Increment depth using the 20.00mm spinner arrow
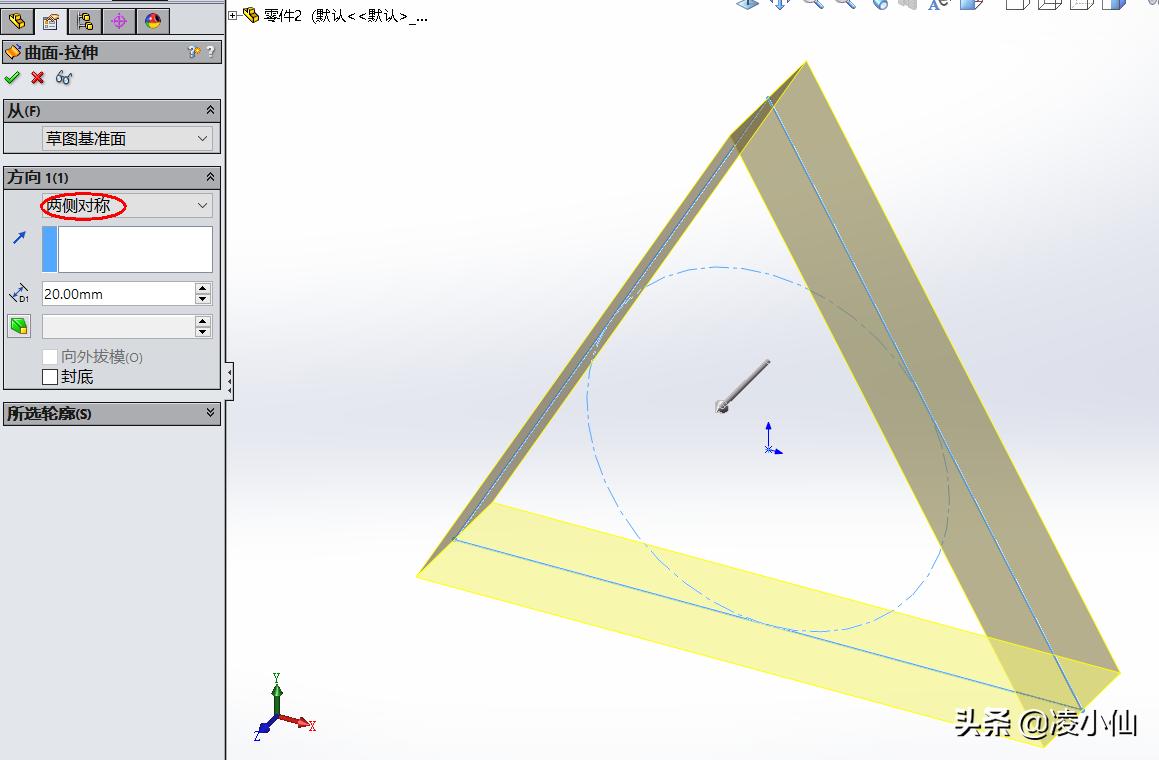The image size is (1159, 760). point(204,288)
